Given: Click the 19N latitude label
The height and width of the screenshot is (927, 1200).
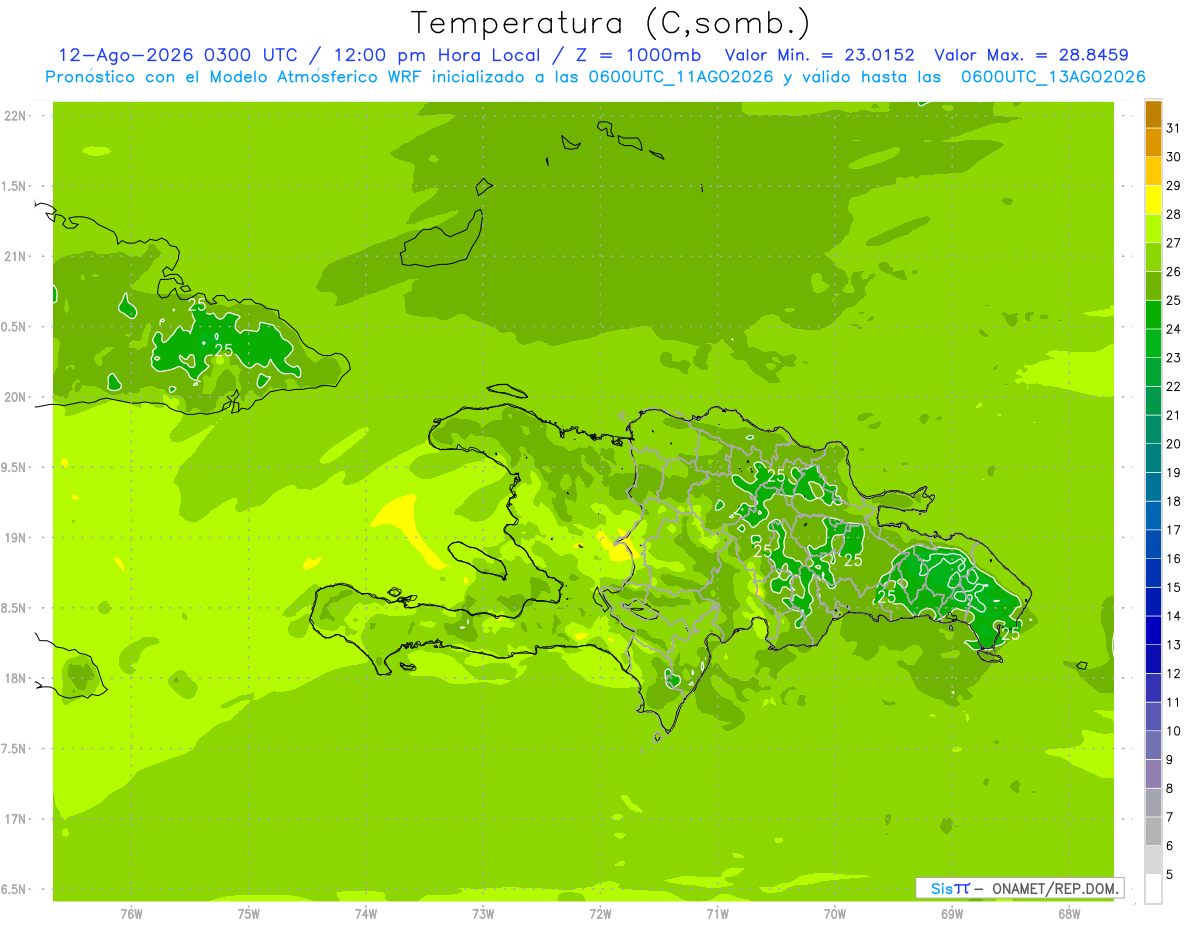Looking at the screenshot, I should [16, 538].
